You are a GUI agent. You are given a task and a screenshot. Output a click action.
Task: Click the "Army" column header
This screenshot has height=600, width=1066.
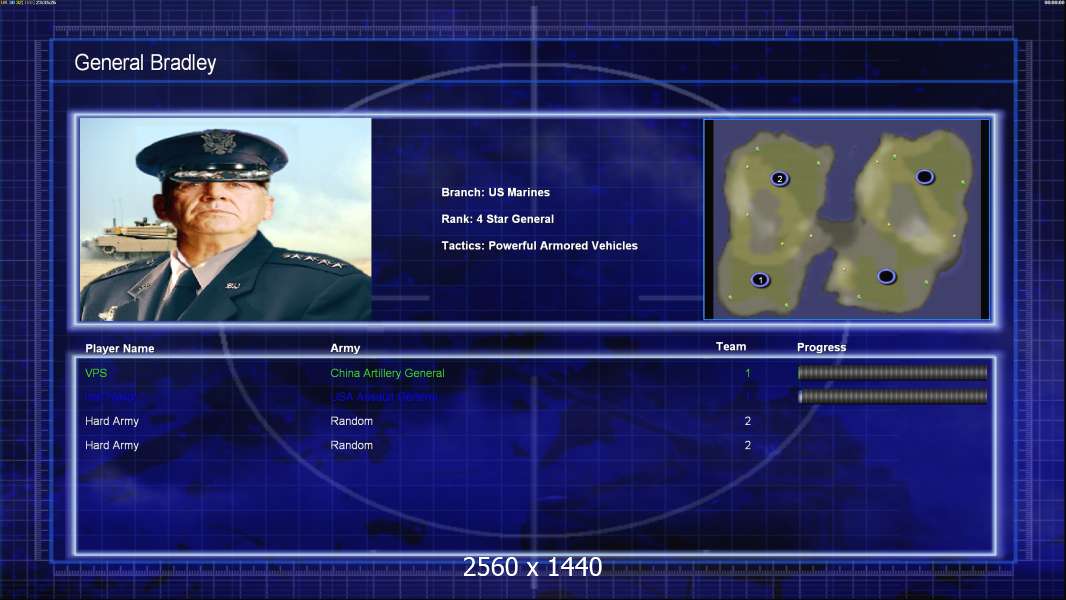(345, 348)
